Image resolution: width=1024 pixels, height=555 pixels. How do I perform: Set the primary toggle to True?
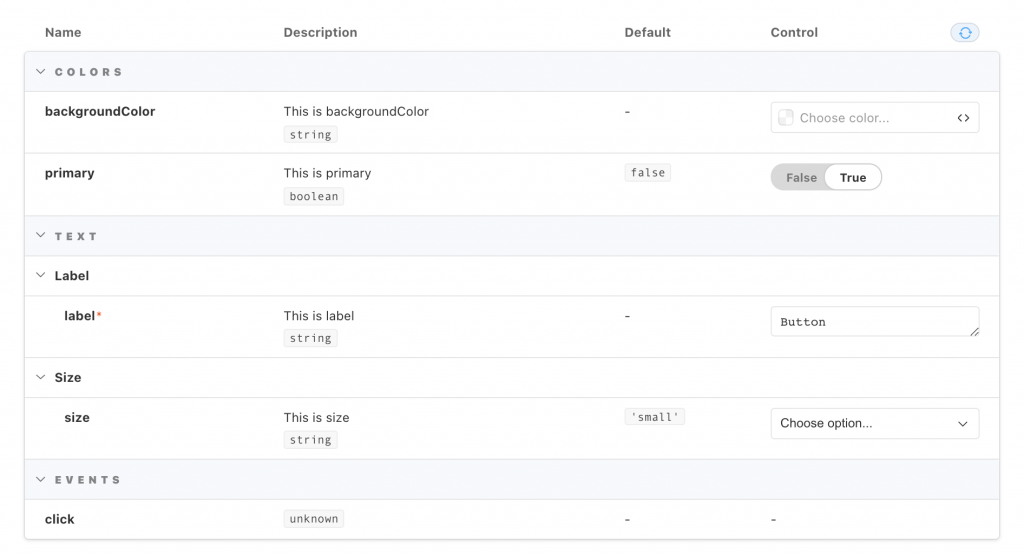(x=853, y=178)
